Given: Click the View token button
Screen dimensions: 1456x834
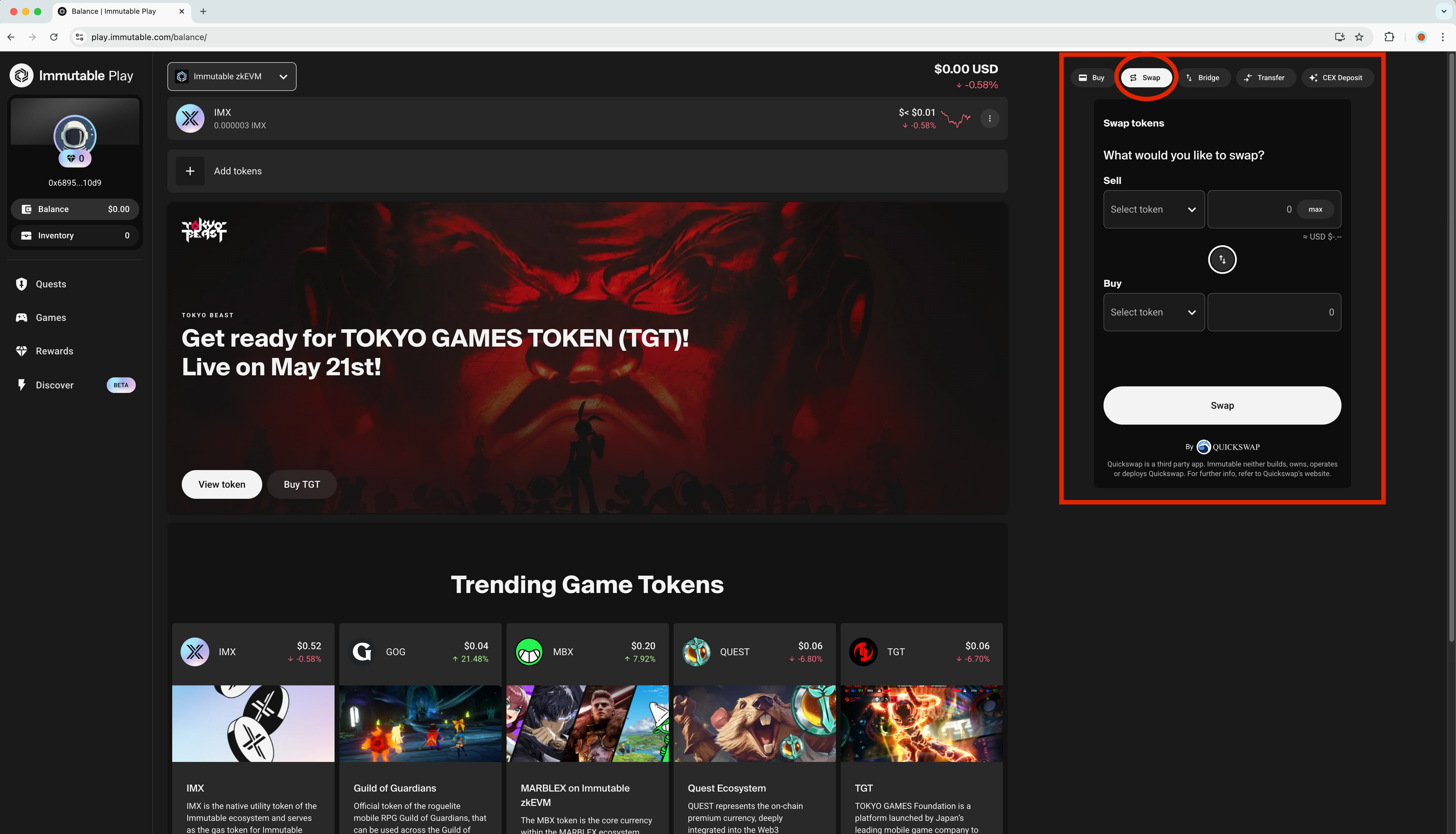Looking at the screenshot, I should pos(222,485).
